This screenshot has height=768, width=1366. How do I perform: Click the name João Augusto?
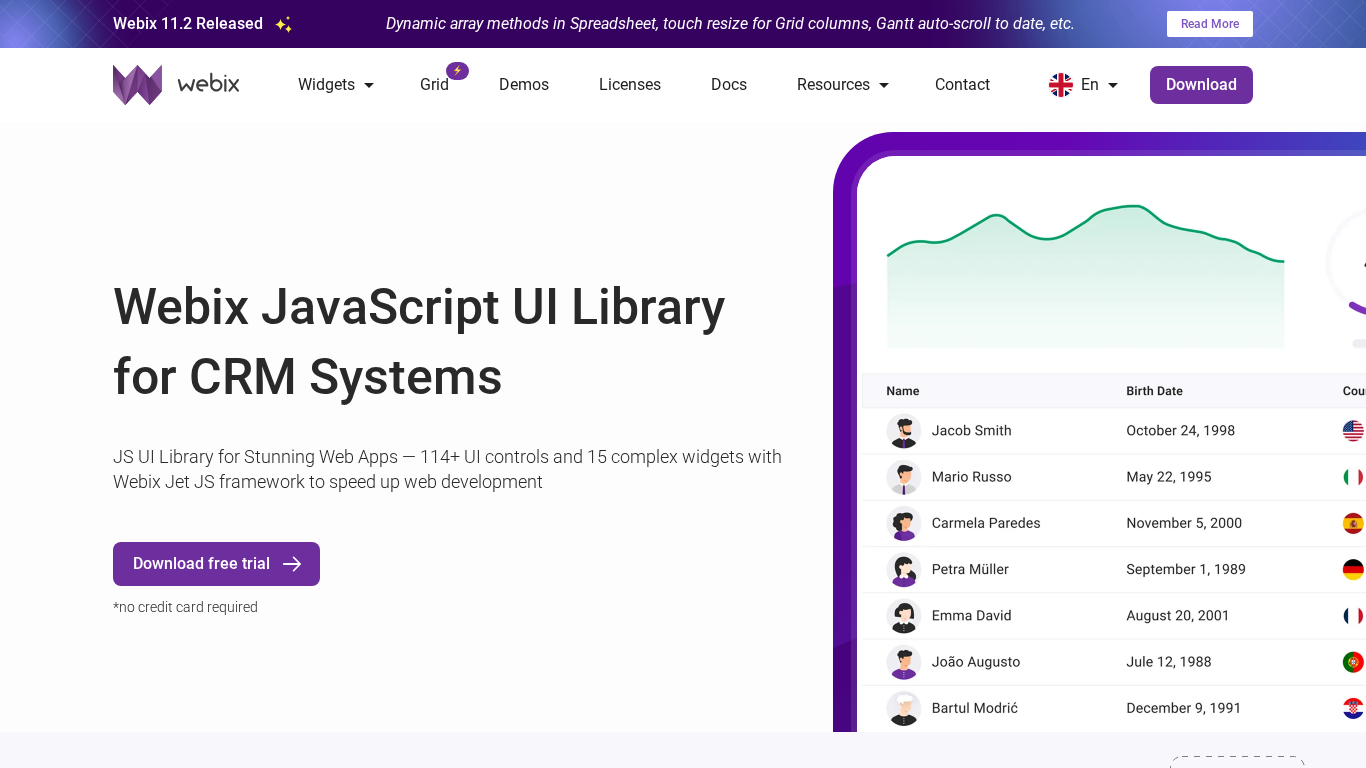click(976, 662)
